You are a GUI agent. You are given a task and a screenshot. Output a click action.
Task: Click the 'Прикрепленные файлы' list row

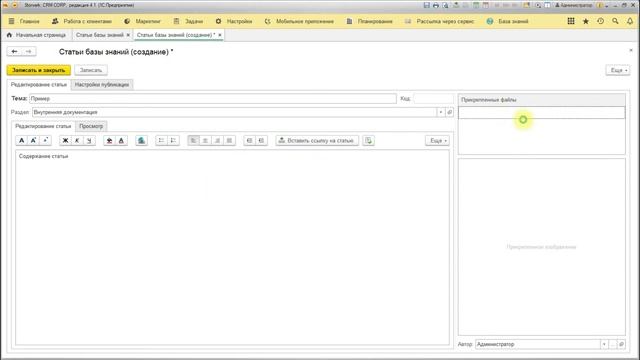[x=541, y=113]
